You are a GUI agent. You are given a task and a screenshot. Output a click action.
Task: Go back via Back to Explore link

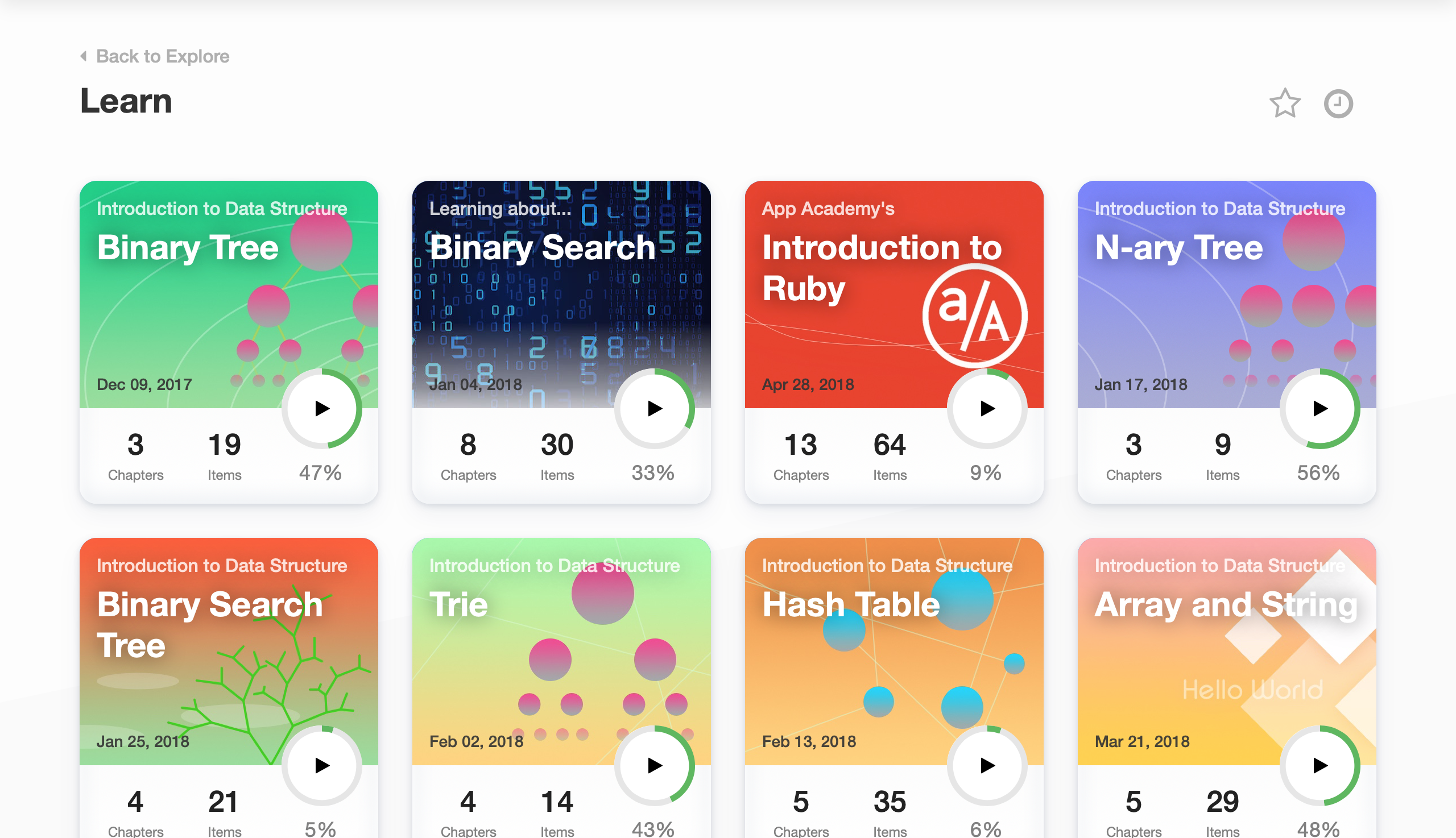163,56
